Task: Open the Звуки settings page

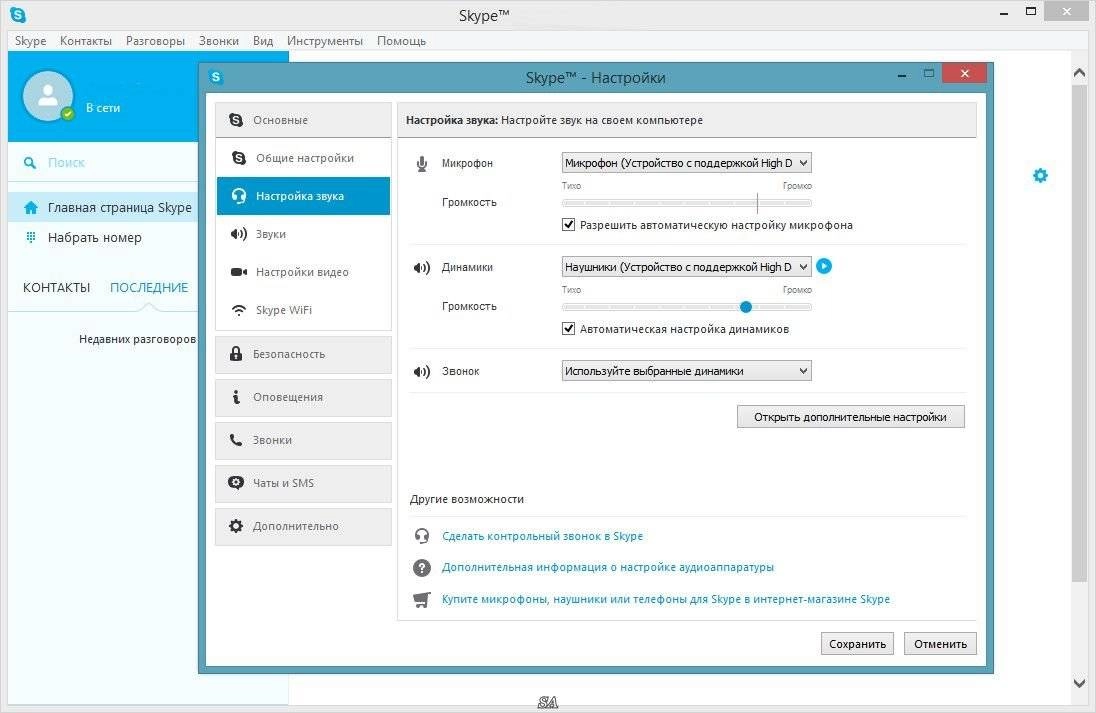Action: (x=303, y=234)
